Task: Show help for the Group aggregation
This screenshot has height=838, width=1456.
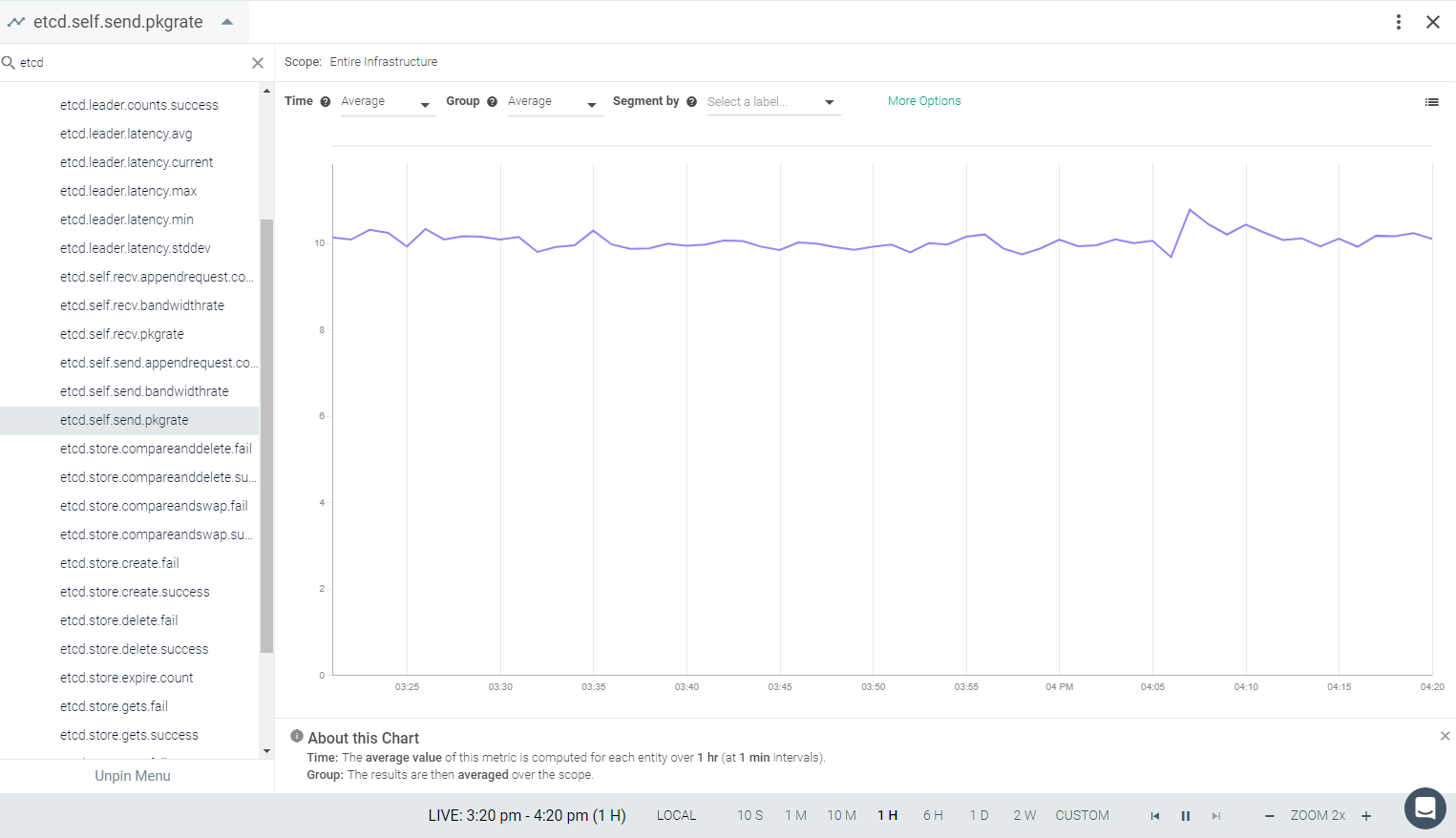Action: click(x=493, y=102)
